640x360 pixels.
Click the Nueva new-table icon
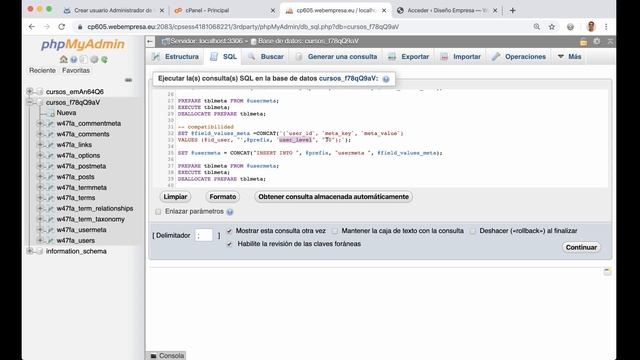point(51,113)
